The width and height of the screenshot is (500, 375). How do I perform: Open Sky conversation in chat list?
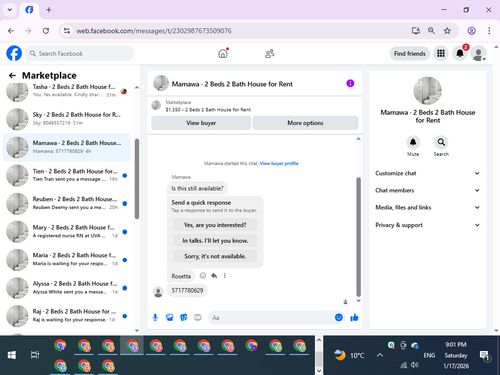[x=67, y=119]
